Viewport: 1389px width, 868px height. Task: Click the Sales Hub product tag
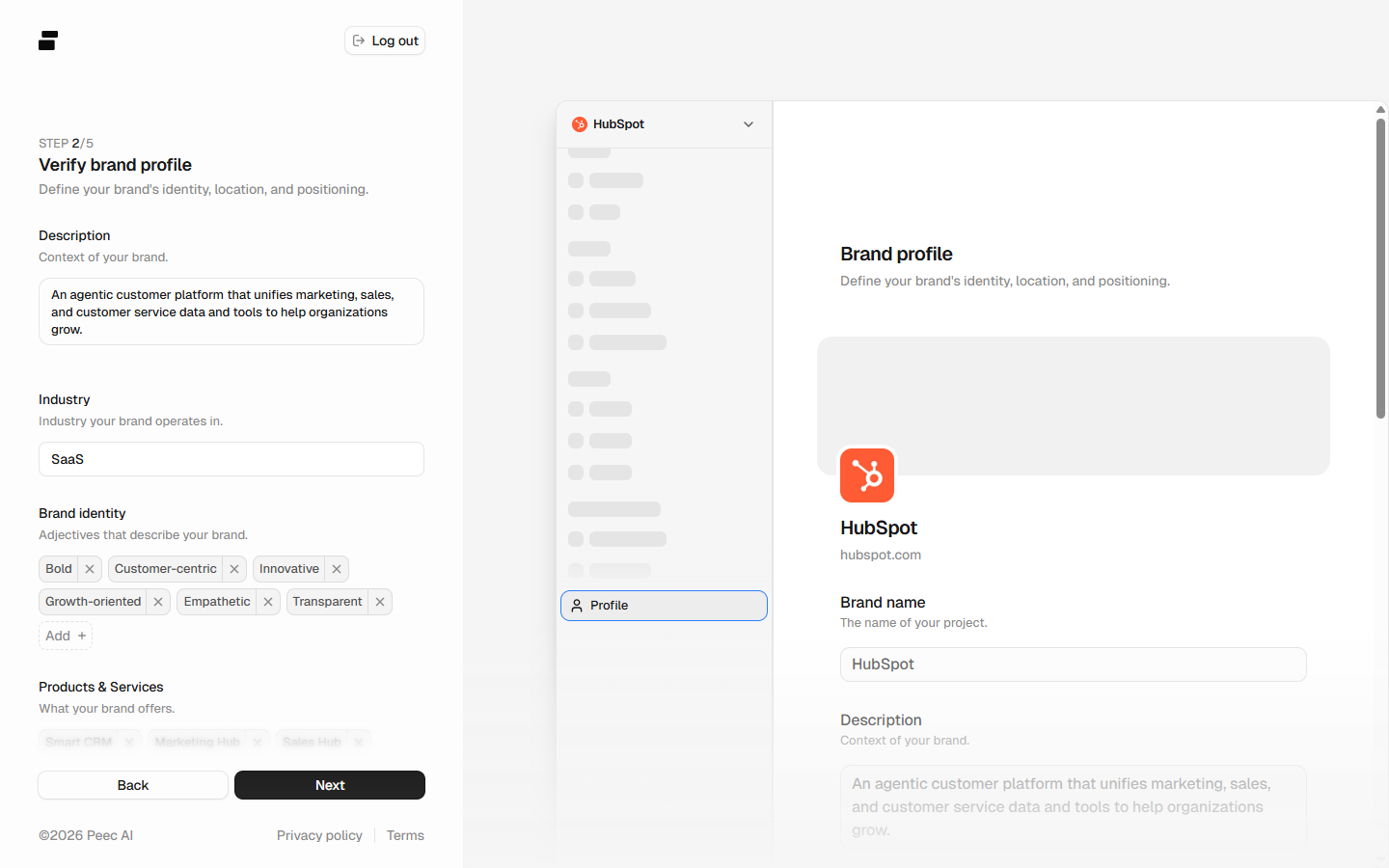pyautogui.click(x=323, y=742)
